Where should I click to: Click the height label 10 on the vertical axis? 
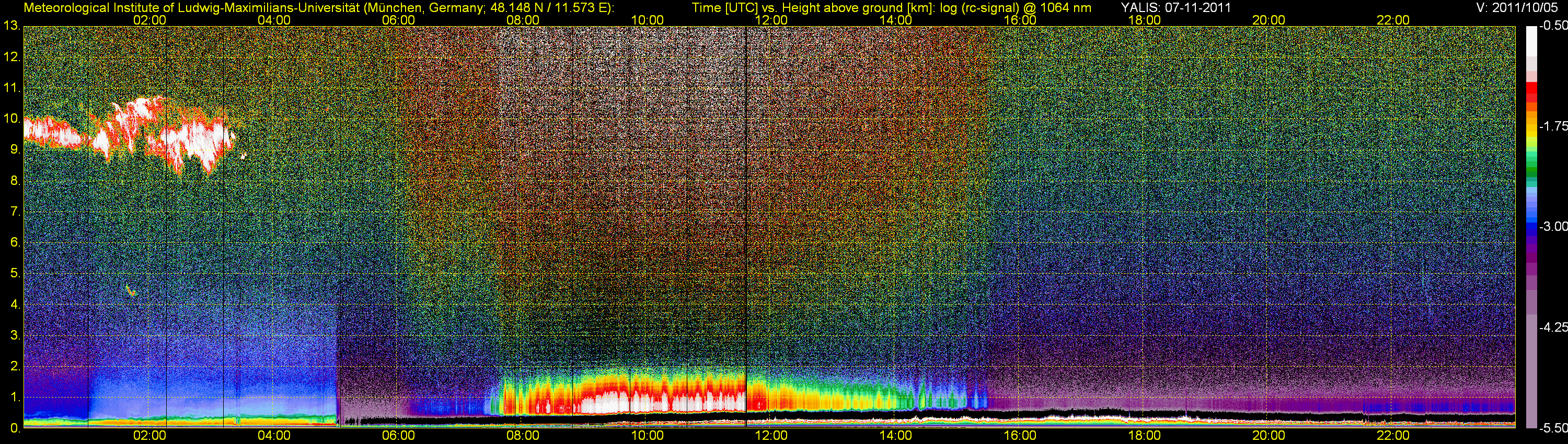[11, 119]
